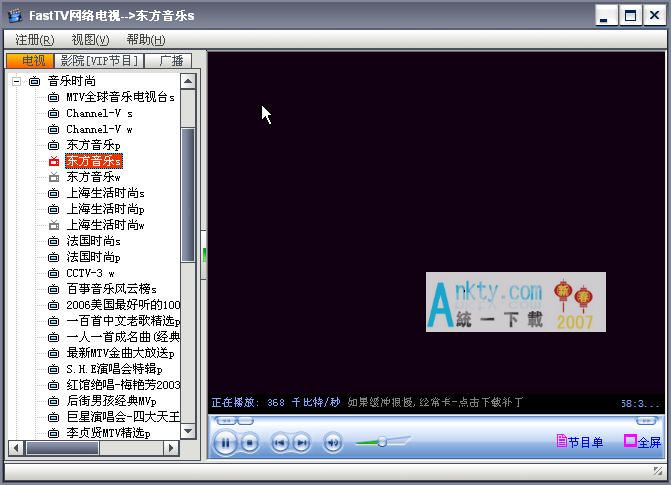The height and width of the screenshot is (485, 671).
Task: Click the TV icon of MTV全球音乐电视台s
Action: 53,97
